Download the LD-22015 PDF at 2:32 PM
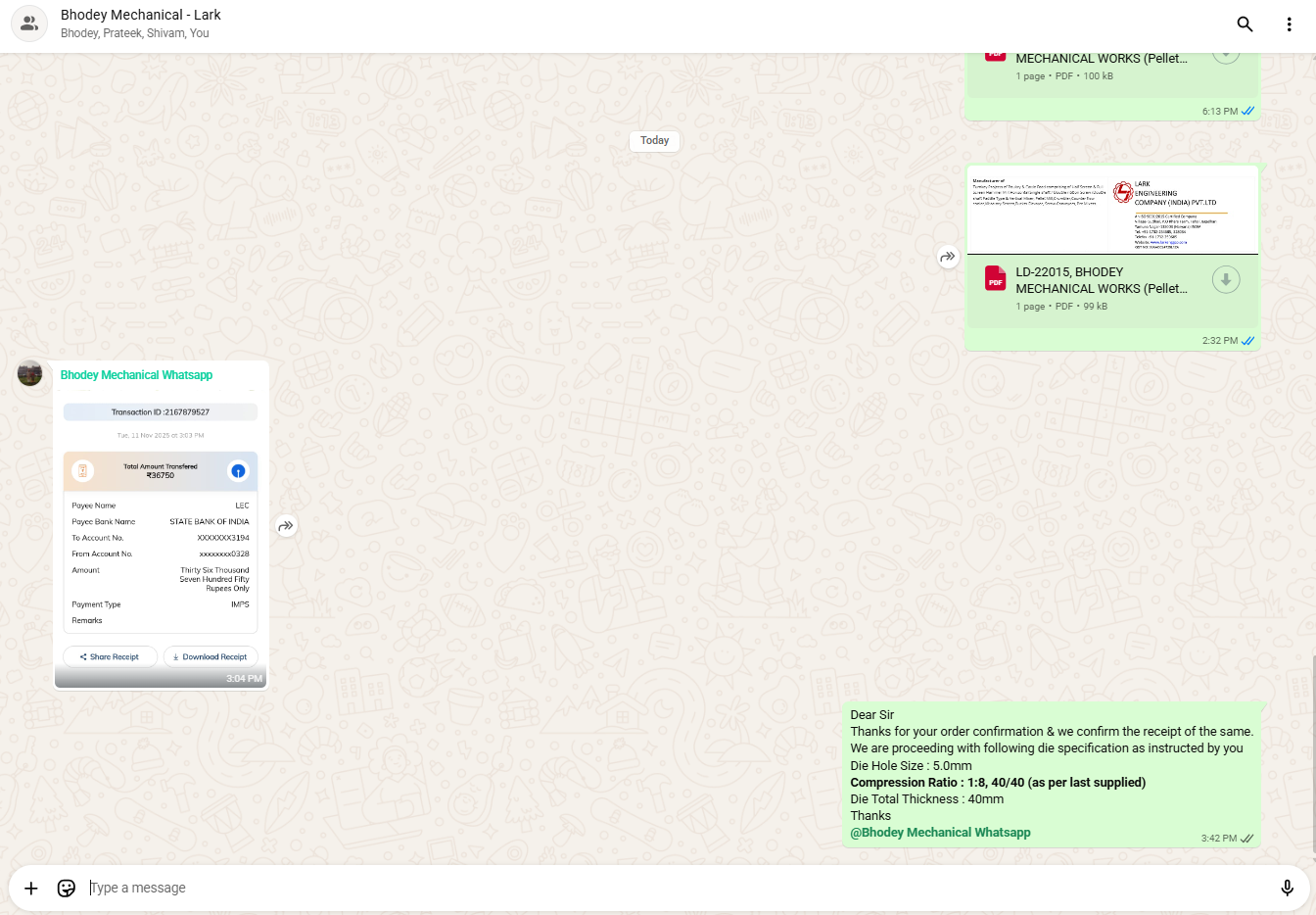This screenshot has height=915, width=1316. click(x=1225, y=280)
